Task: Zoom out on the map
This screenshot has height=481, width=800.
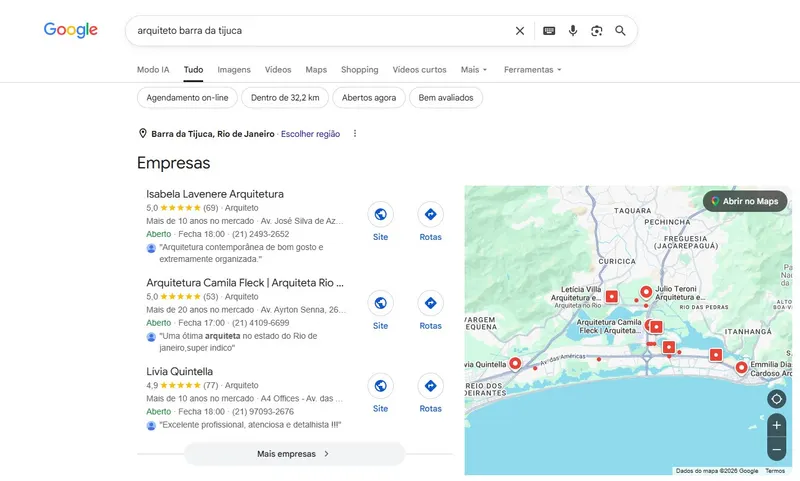Action: 777,449
